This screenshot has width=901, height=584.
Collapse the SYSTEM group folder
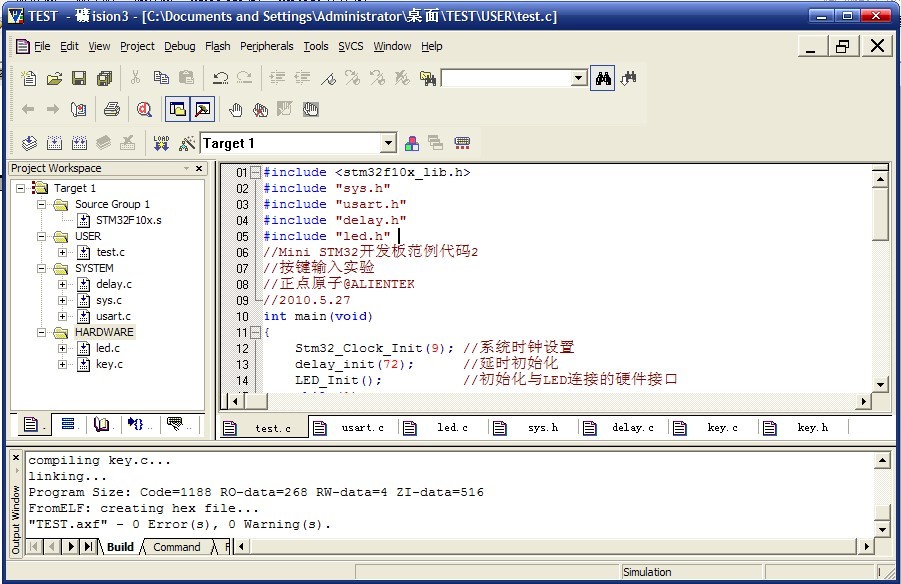point(41,268)
